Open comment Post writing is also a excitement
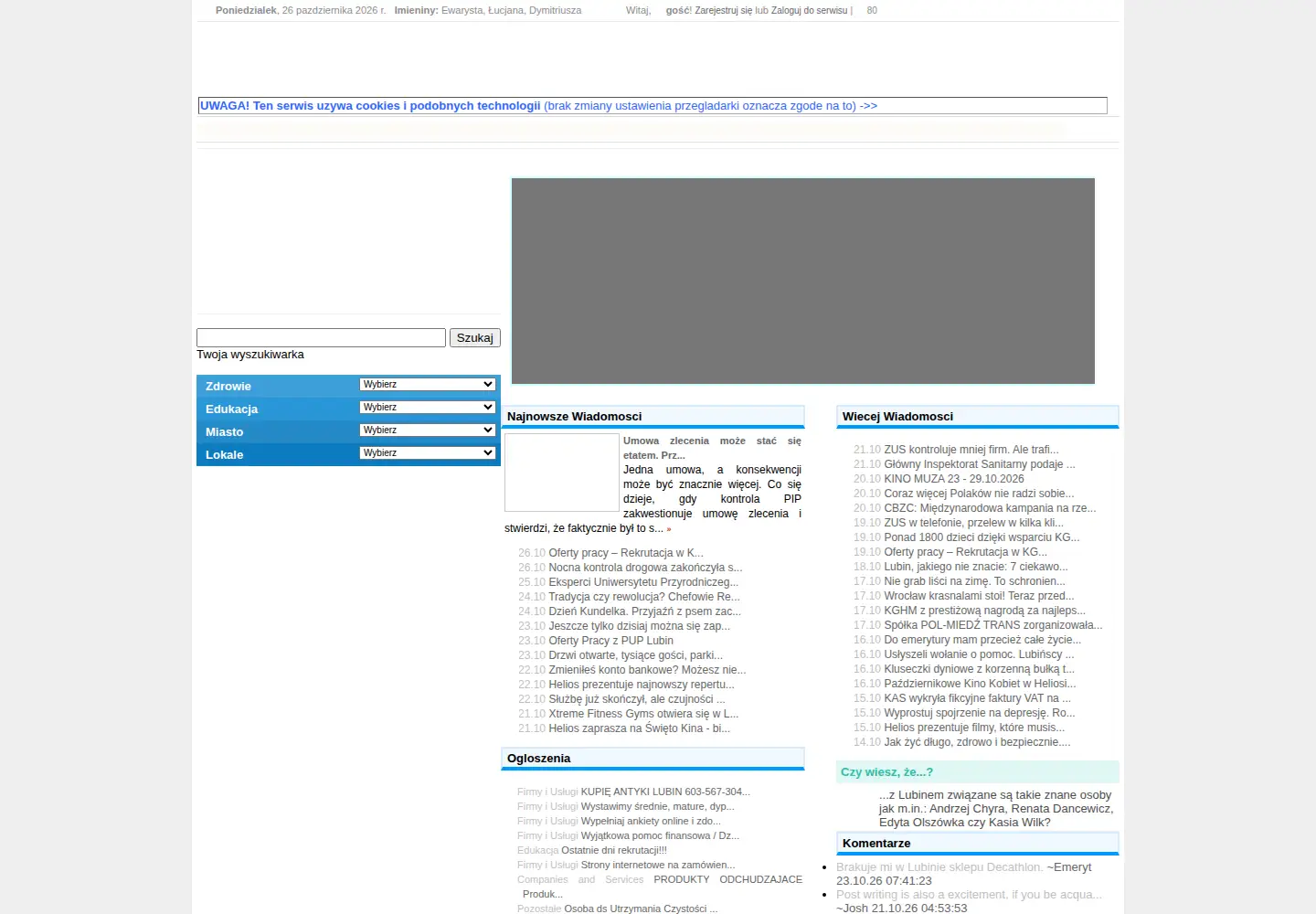The height and width of the screenshot is (914, 1316). click(969, 895)
